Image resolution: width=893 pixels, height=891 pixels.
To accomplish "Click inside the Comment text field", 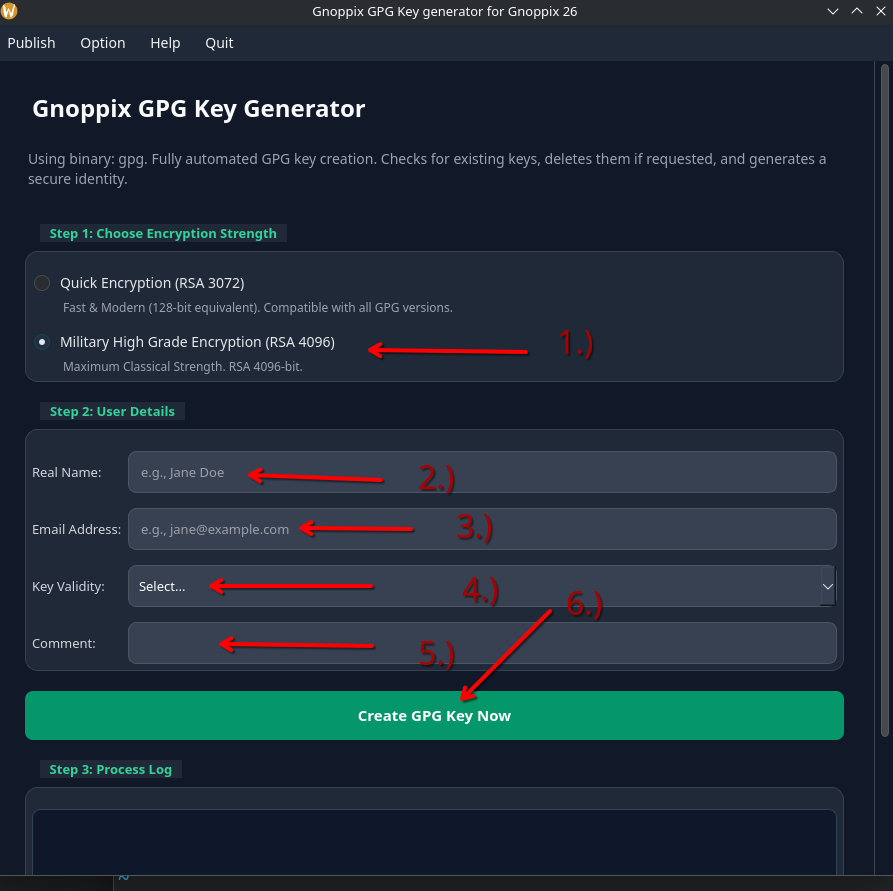I will (x=481, y=644).
